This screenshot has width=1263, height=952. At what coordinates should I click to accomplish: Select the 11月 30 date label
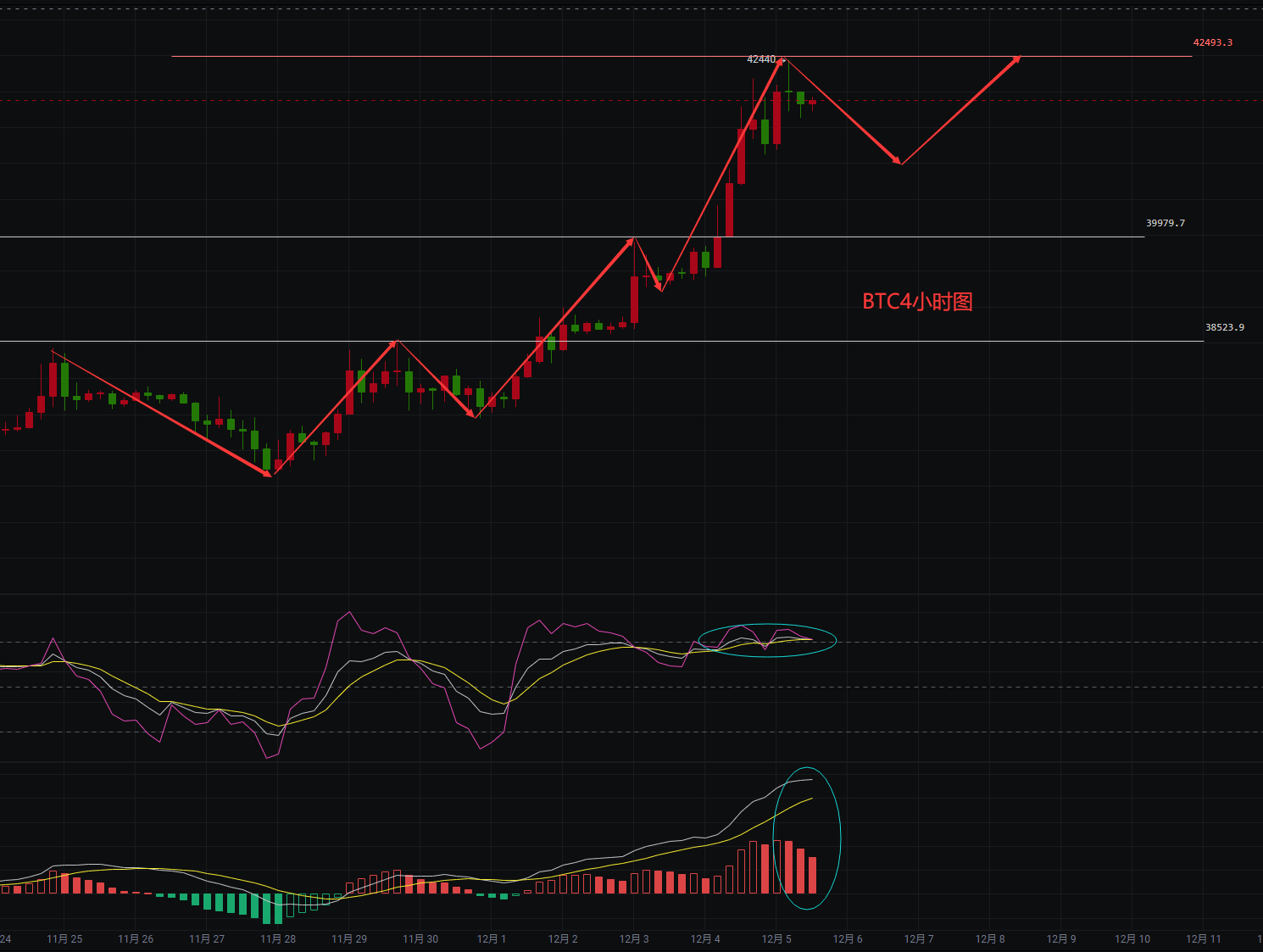coord(420,938)
